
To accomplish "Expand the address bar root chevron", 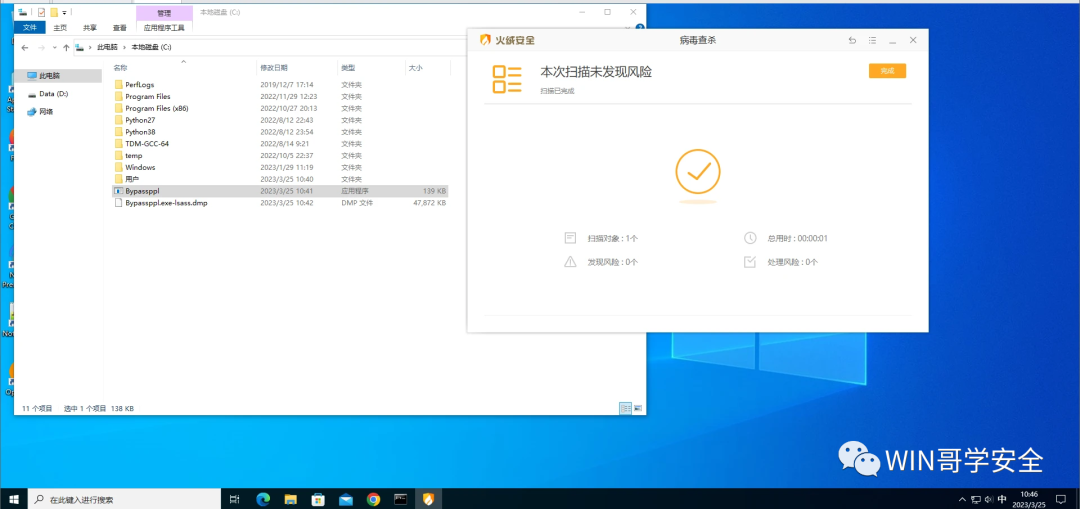I will [90, 47].
